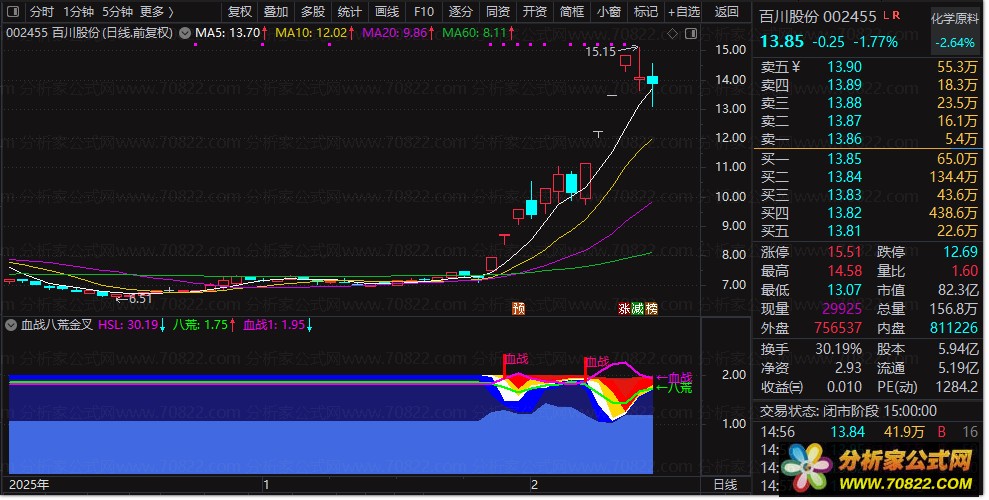Click the sector change -2.64% badge
This screenshot has width=989, height=500.
point(955,43)
